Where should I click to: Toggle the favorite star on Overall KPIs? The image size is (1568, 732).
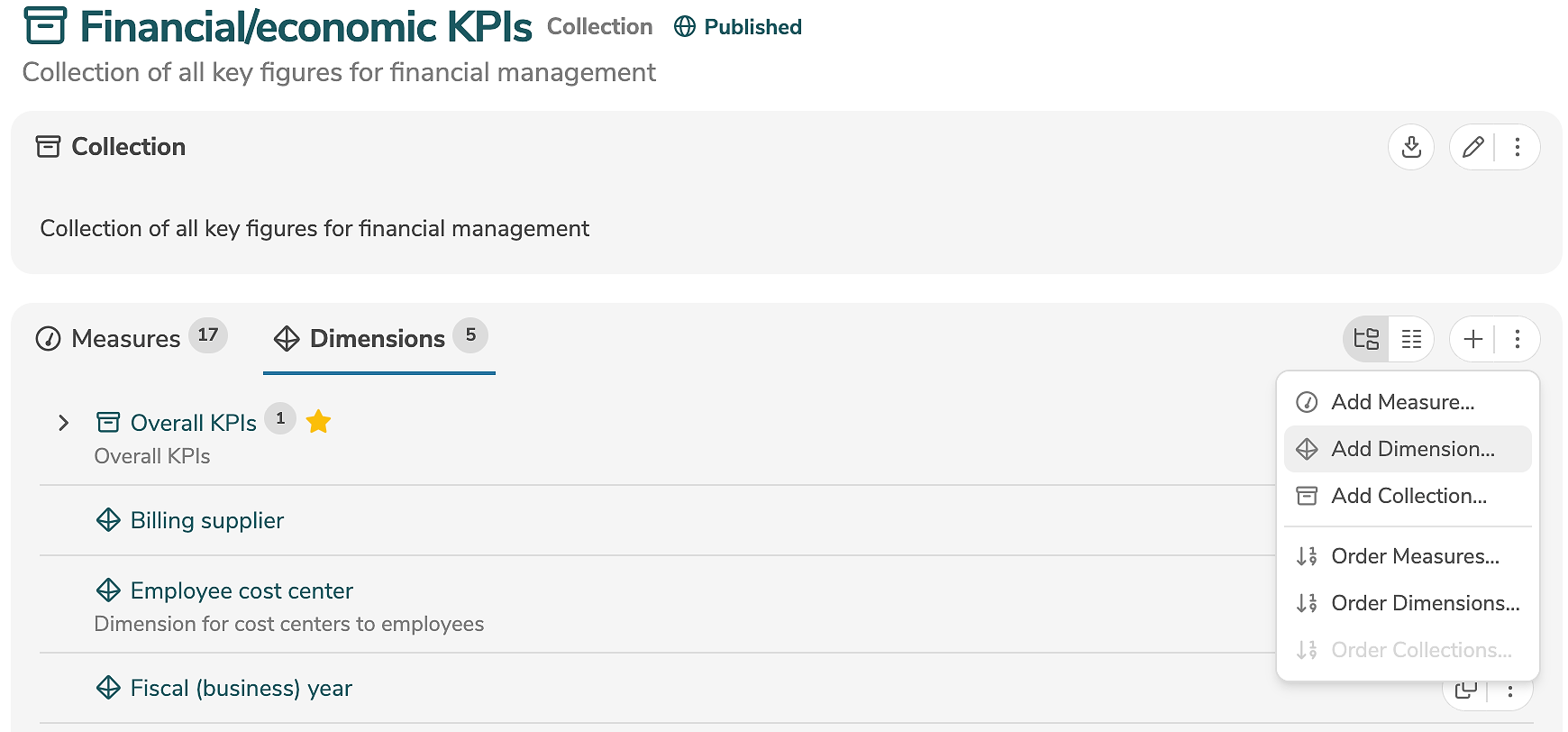click(x=318, y=422)
